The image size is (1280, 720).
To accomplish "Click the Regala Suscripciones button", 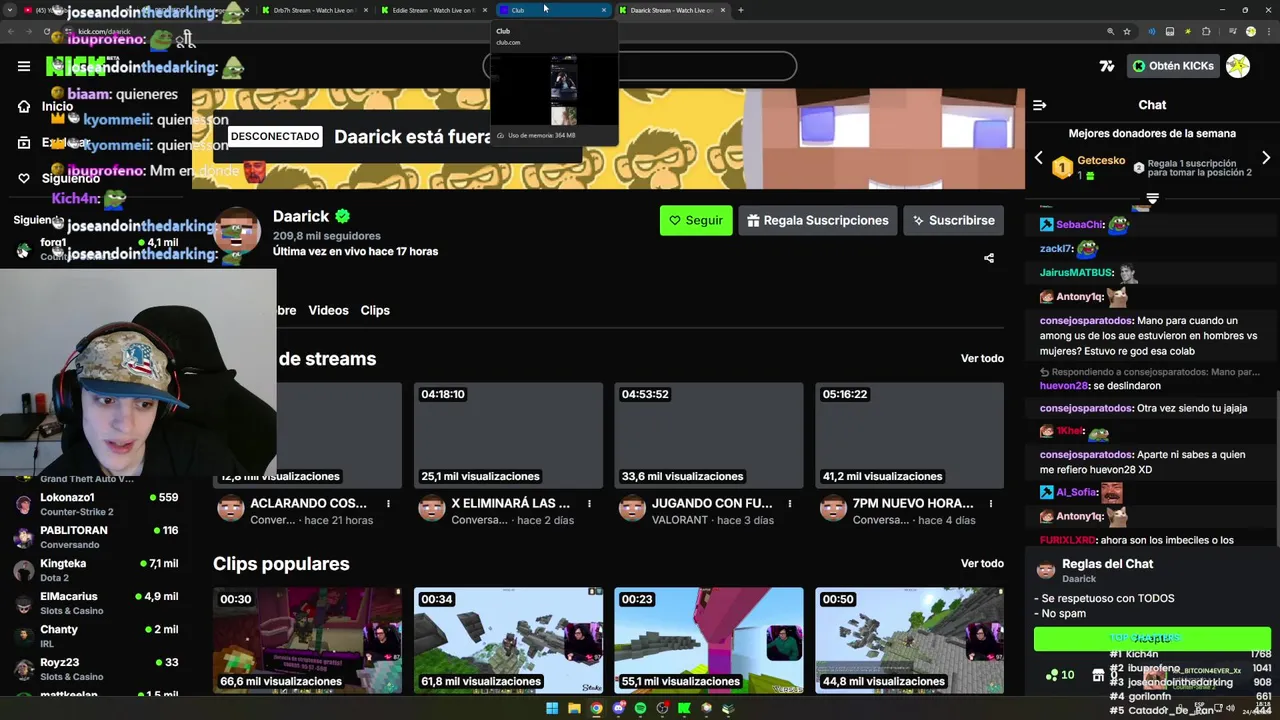I will click(x=817, y=220).
